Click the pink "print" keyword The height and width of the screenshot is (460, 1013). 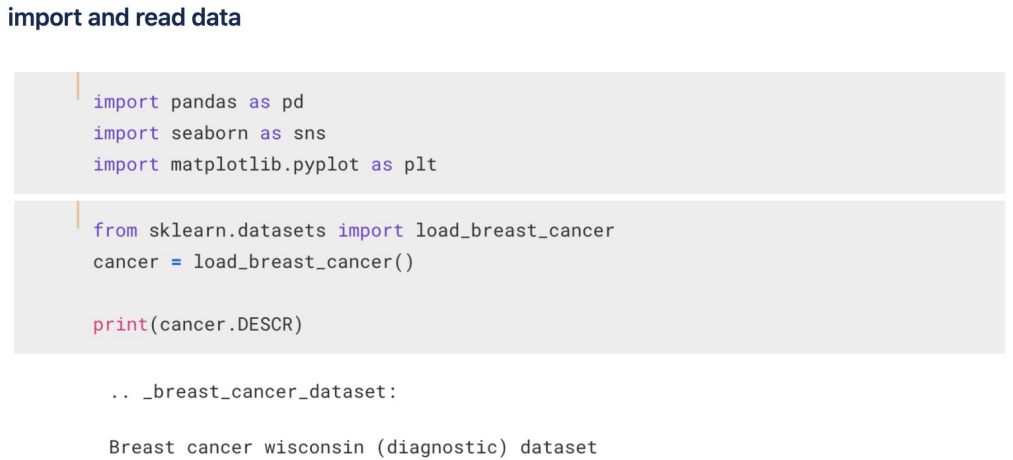tap(121, 324)
